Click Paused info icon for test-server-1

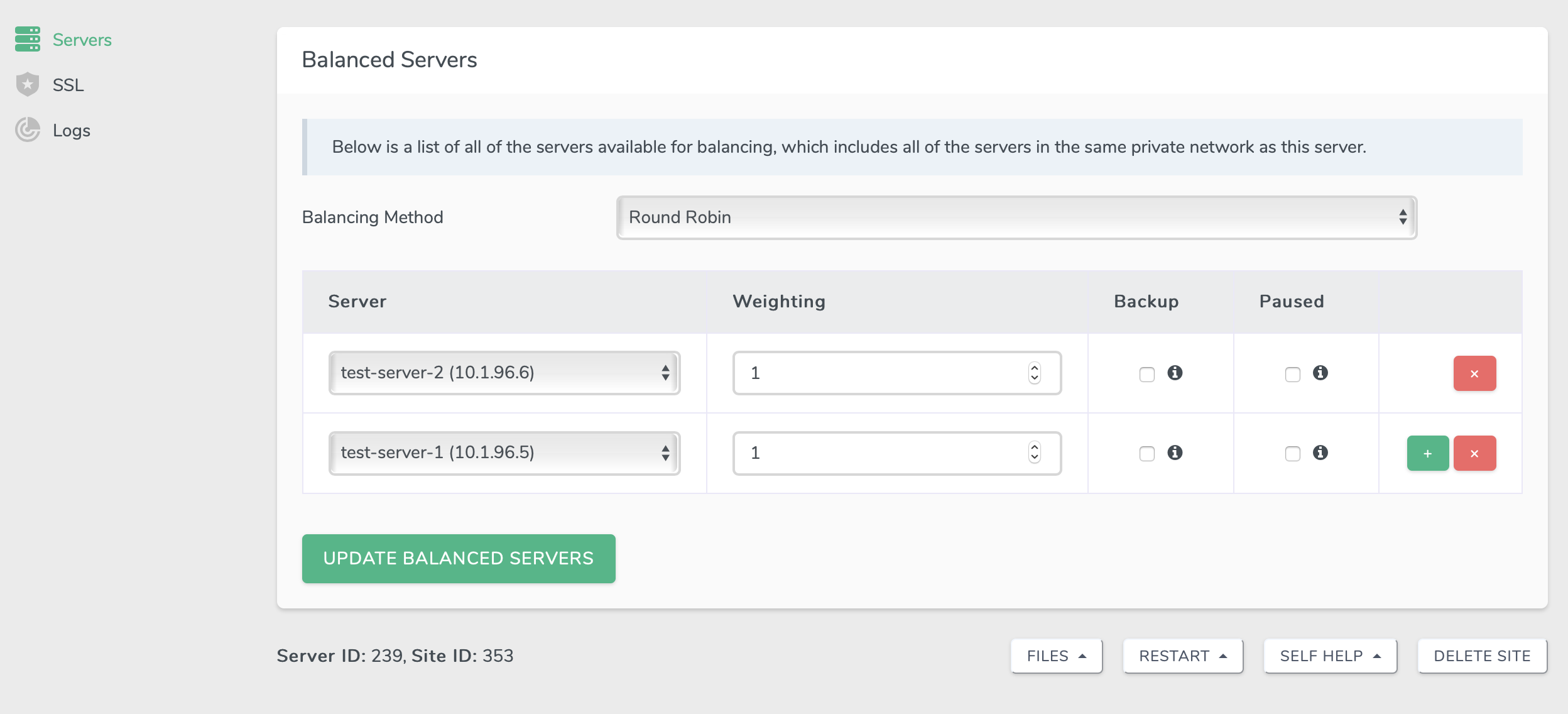(x=1320, y=453)
